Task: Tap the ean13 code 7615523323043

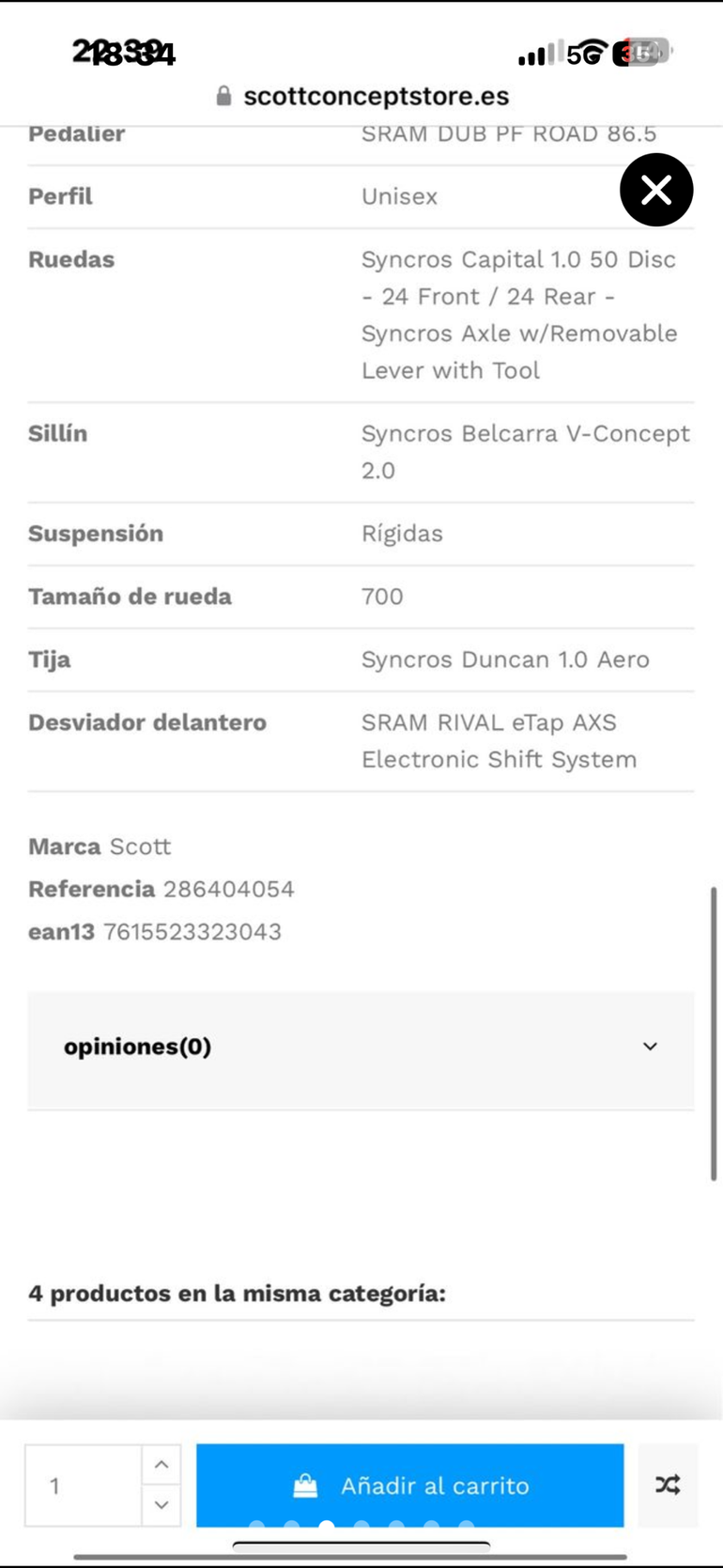Action: point(192,932)
